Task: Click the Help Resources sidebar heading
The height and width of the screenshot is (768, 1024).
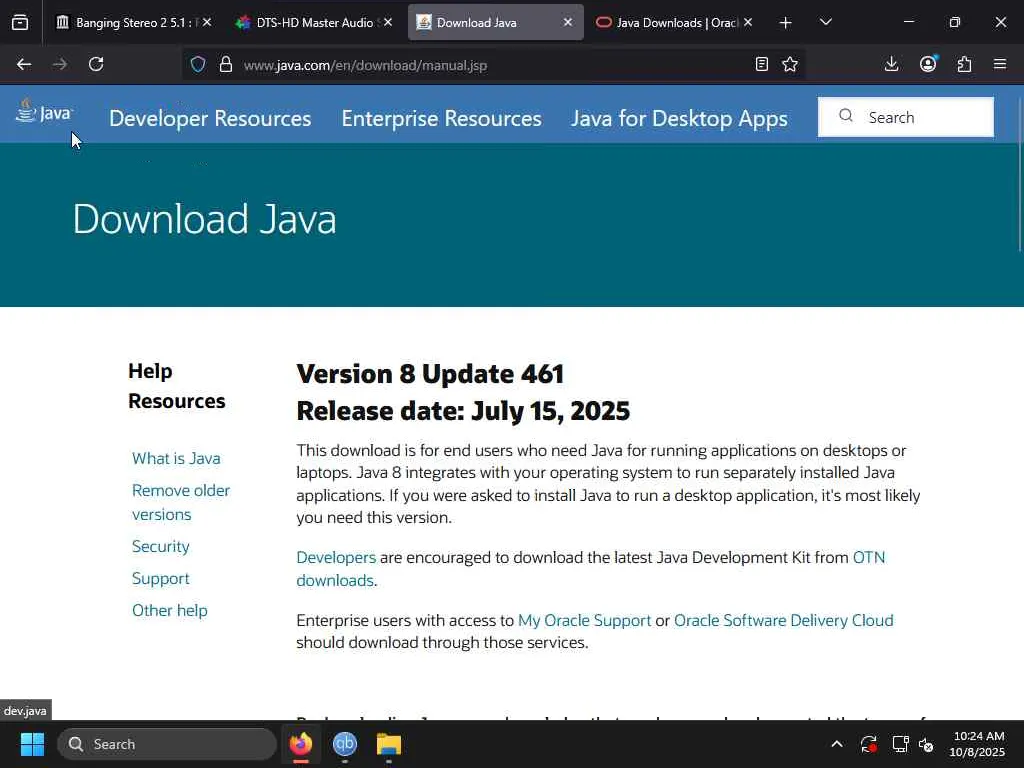Action: pos(176,386)
